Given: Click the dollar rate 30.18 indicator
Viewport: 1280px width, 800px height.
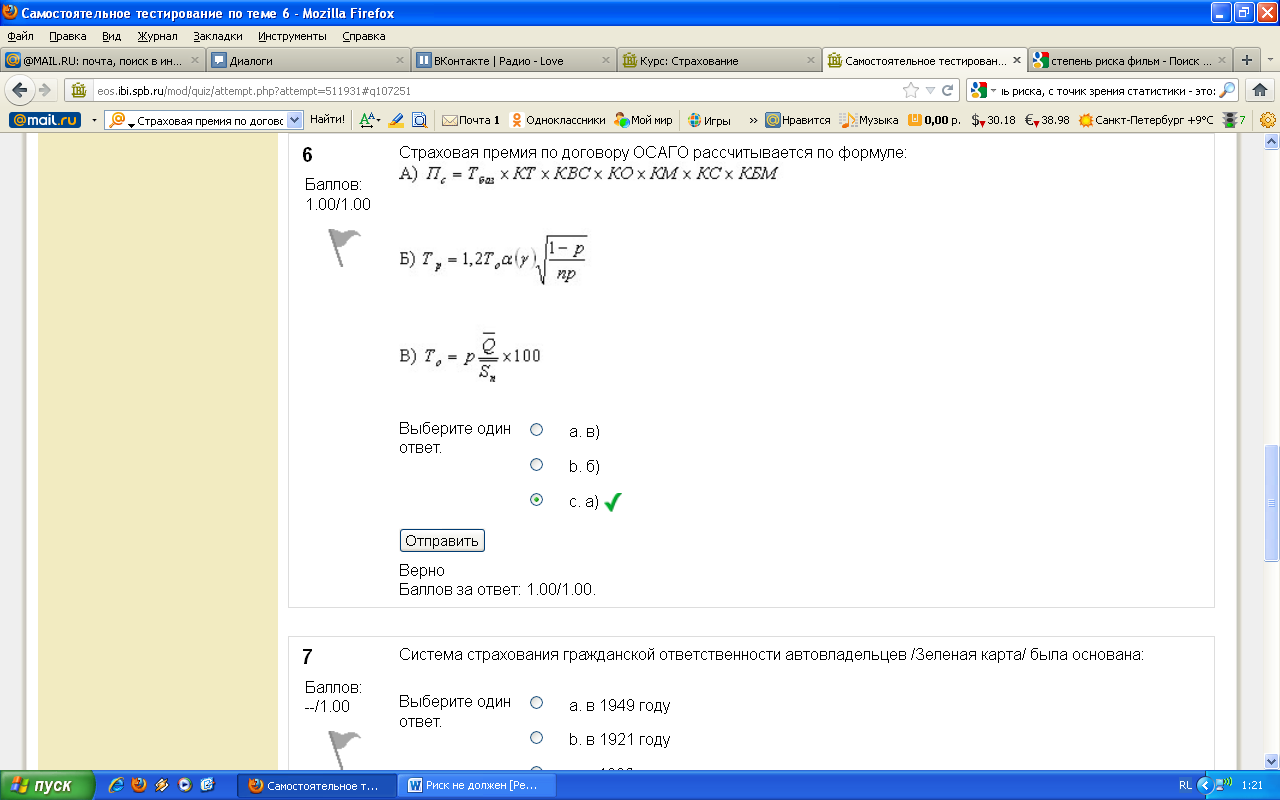Looking at the screenshot, I should coord(993,120).
